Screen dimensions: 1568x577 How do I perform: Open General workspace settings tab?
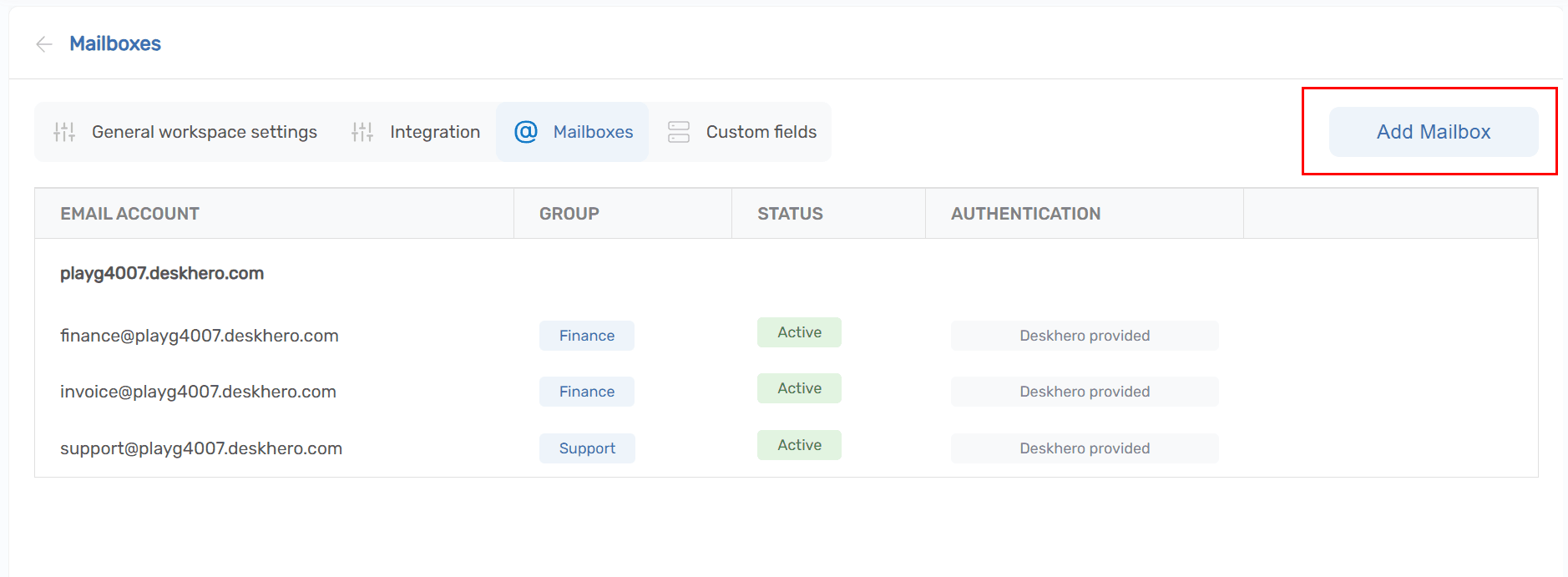click(204, 132)
